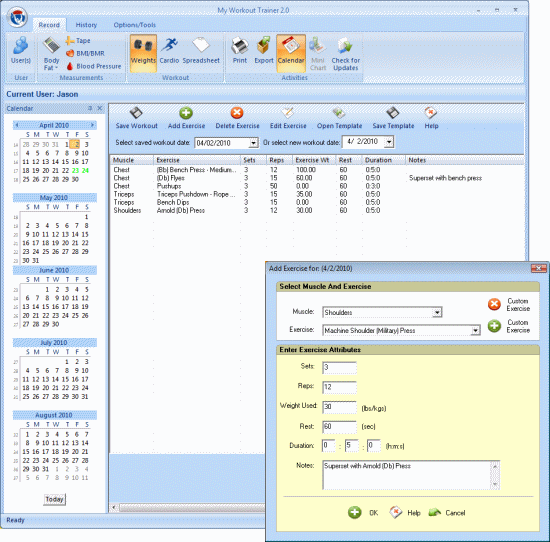The height and width of the screenshot is (542, 550).
Task: Toggle the Weights workout button
Action: coord(143,53)
